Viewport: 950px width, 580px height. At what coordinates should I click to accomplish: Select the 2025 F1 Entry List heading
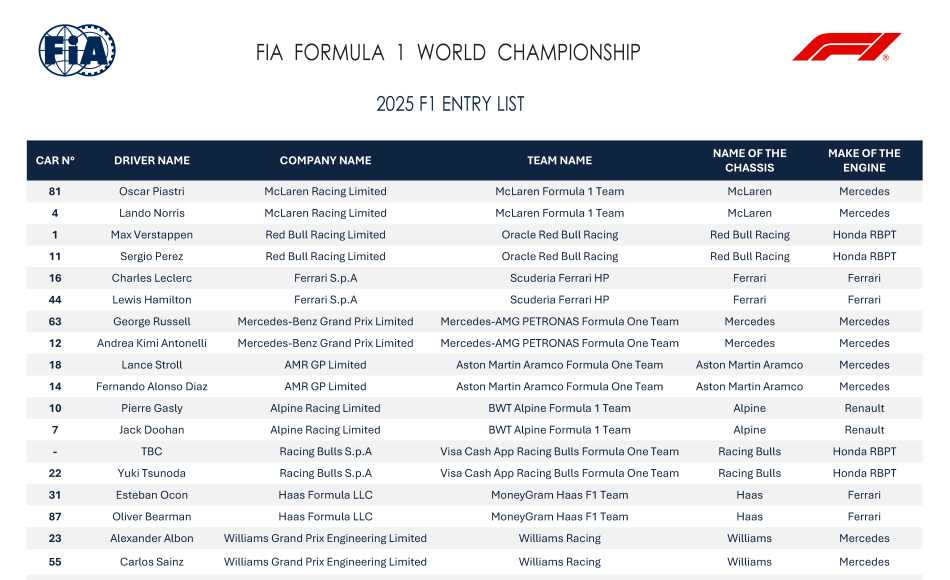pyautogui.click(x=450, y=104)
